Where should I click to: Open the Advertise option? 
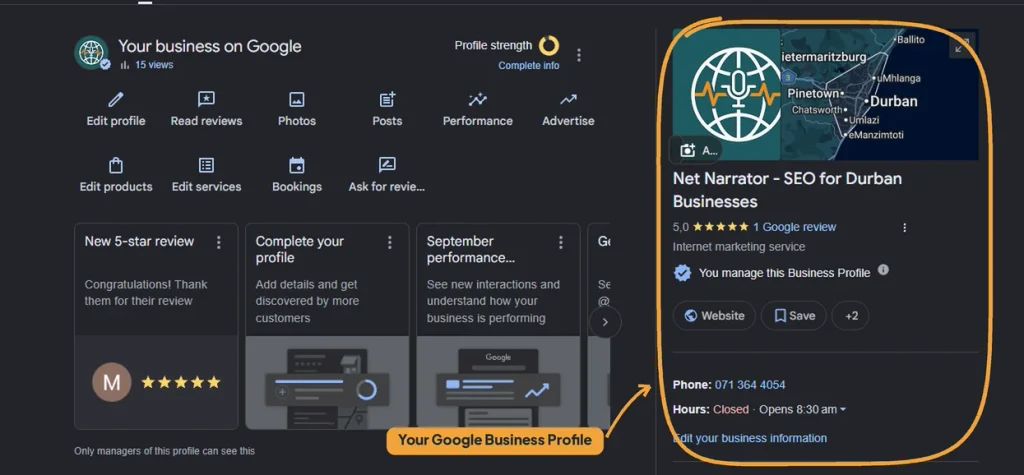click(x=568, y=109)
